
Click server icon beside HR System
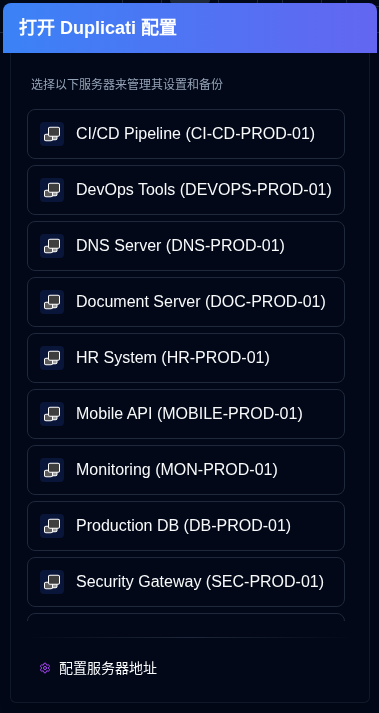(52, 357)
